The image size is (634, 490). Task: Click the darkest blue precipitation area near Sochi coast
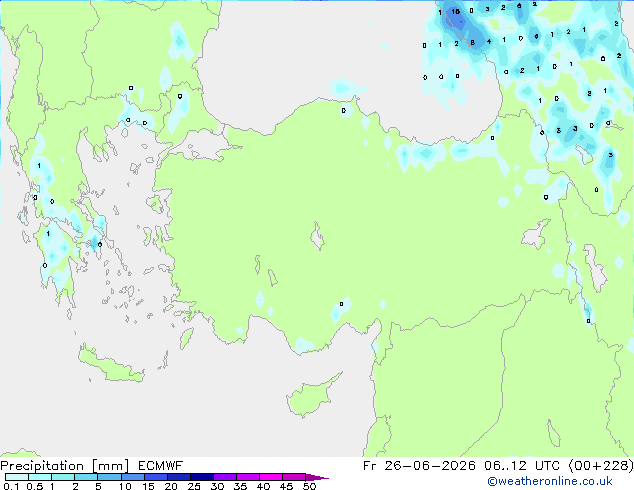coord(455,17)
